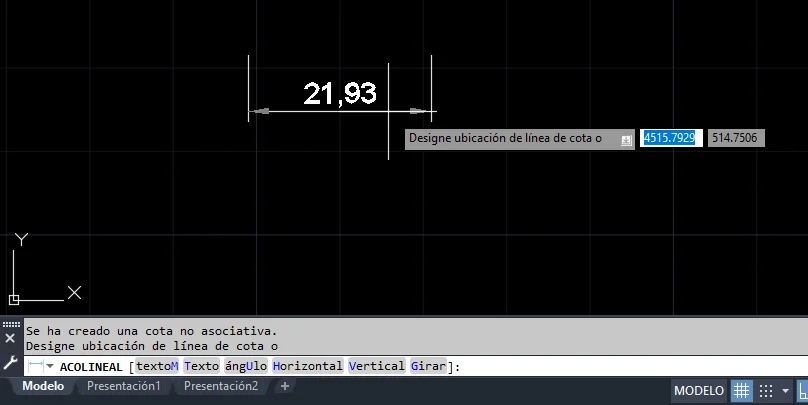Viewport: 808px width, 405px height.
Task: Toggle the drawing grid display
Action: point(742,391)
